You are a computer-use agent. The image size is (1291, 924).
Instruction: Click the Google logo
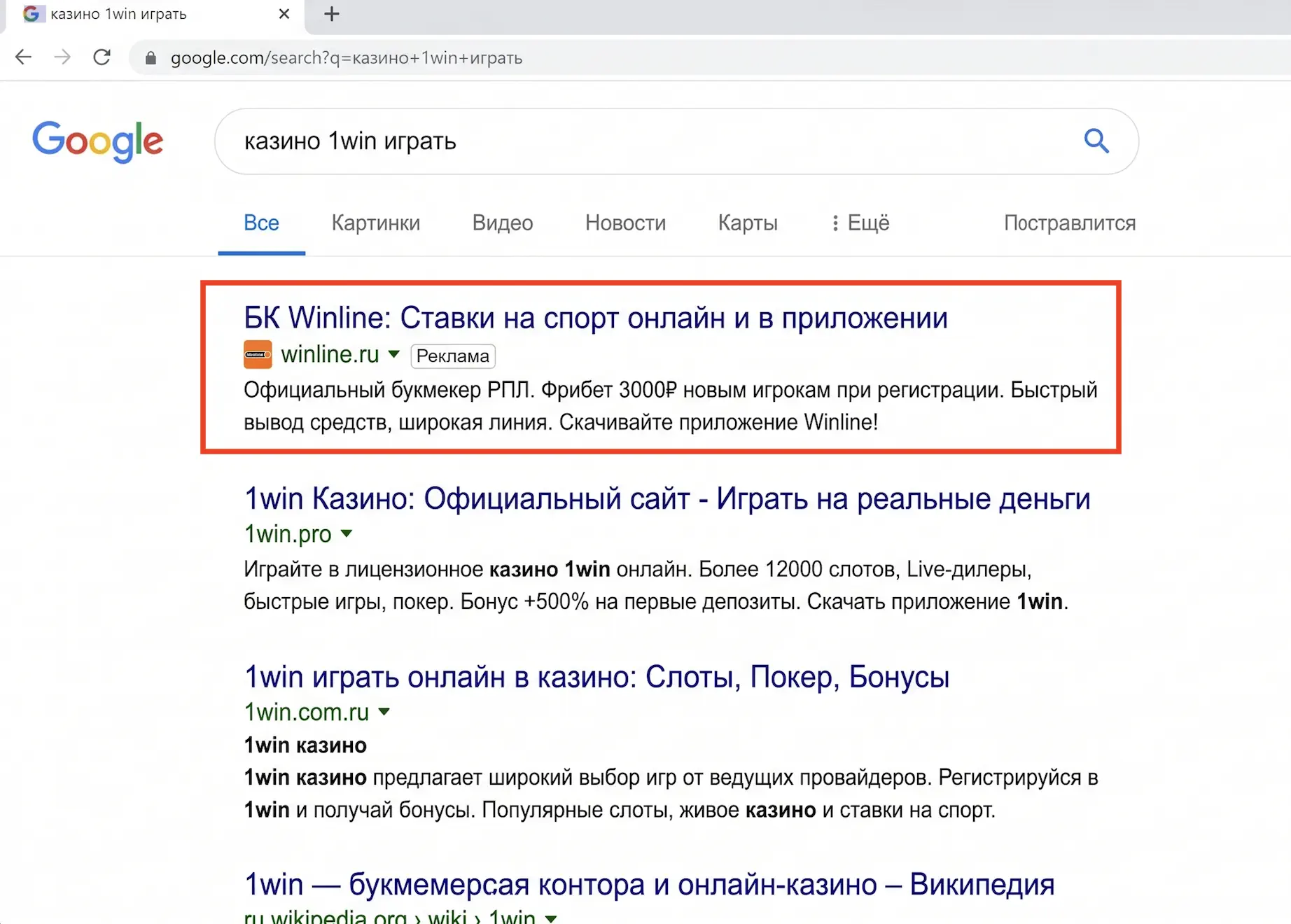point(98,141)
